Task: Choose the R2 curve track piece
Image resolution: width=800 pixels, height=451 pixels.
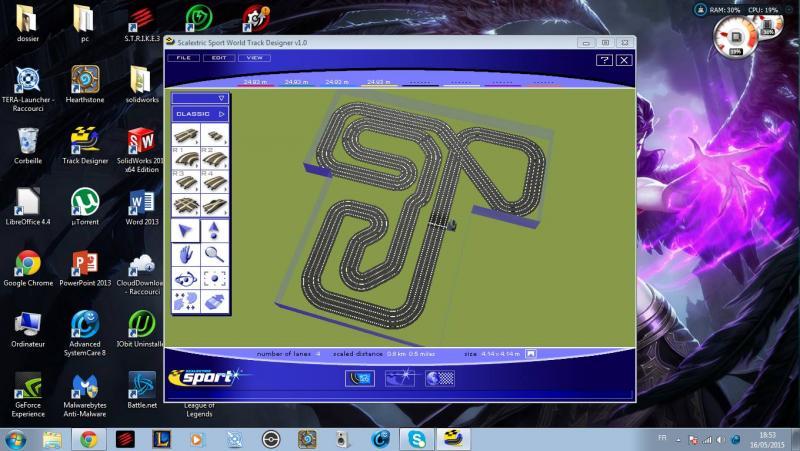Action: [x=214, y=159]
